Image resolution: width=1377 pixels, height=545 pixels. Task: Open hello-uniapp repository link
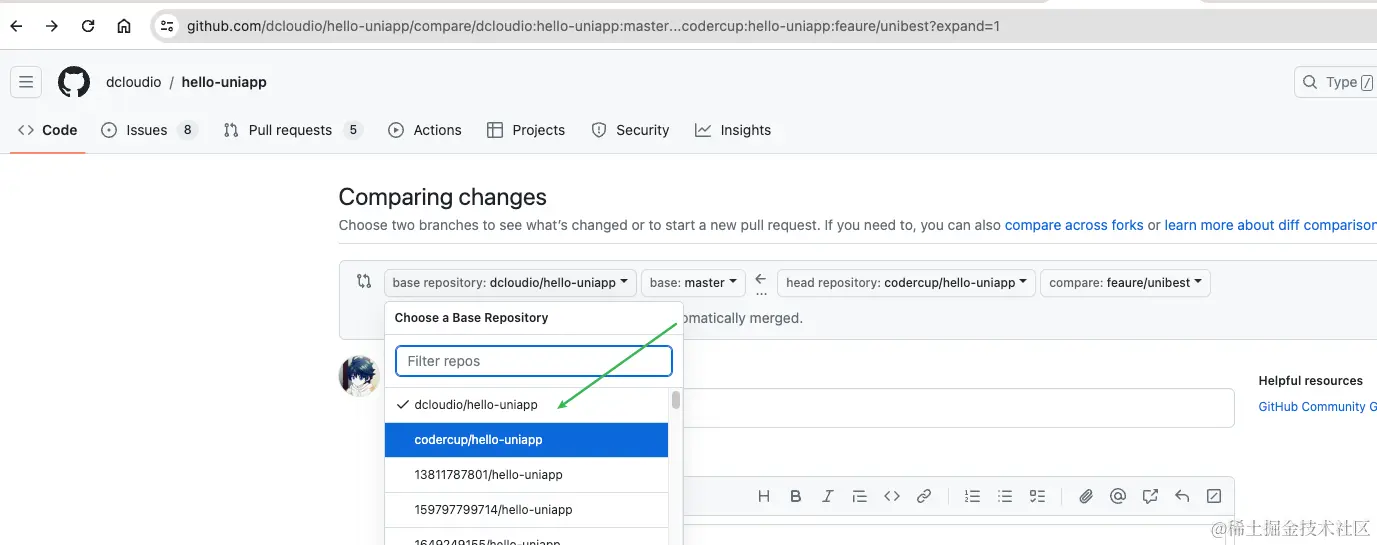pos(224,82)
